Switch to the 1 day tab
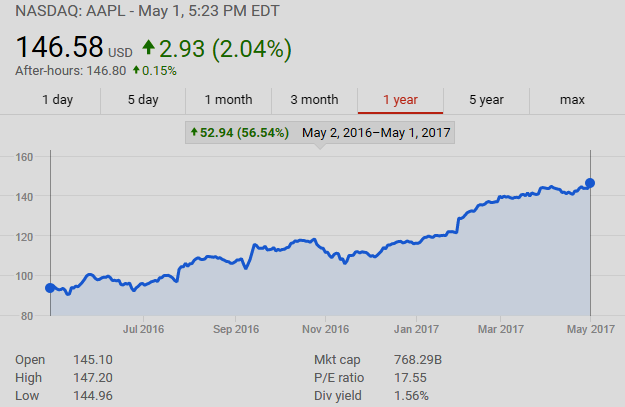 tap(58, 100)
